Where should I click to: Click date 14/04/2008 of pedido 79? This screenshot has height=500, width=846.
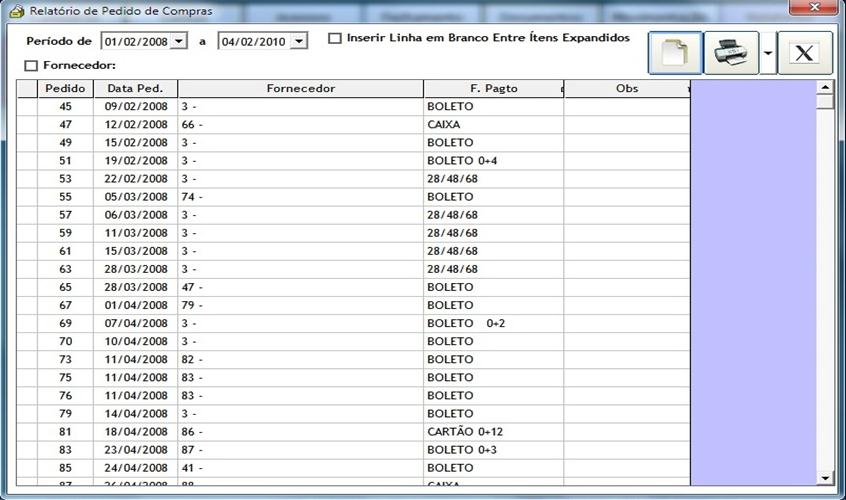pyautogui.click(x=135, y=414)
